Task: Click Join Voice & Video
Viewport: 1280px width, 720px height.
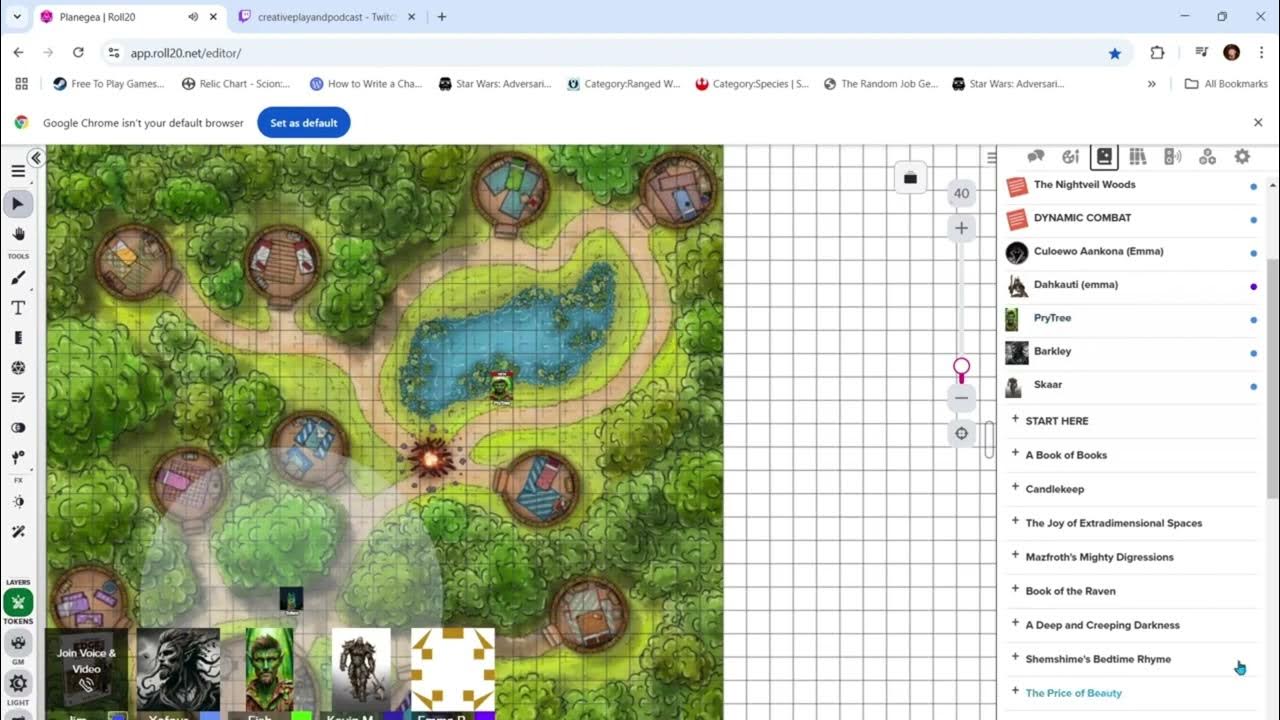Action: pos(86,668)
